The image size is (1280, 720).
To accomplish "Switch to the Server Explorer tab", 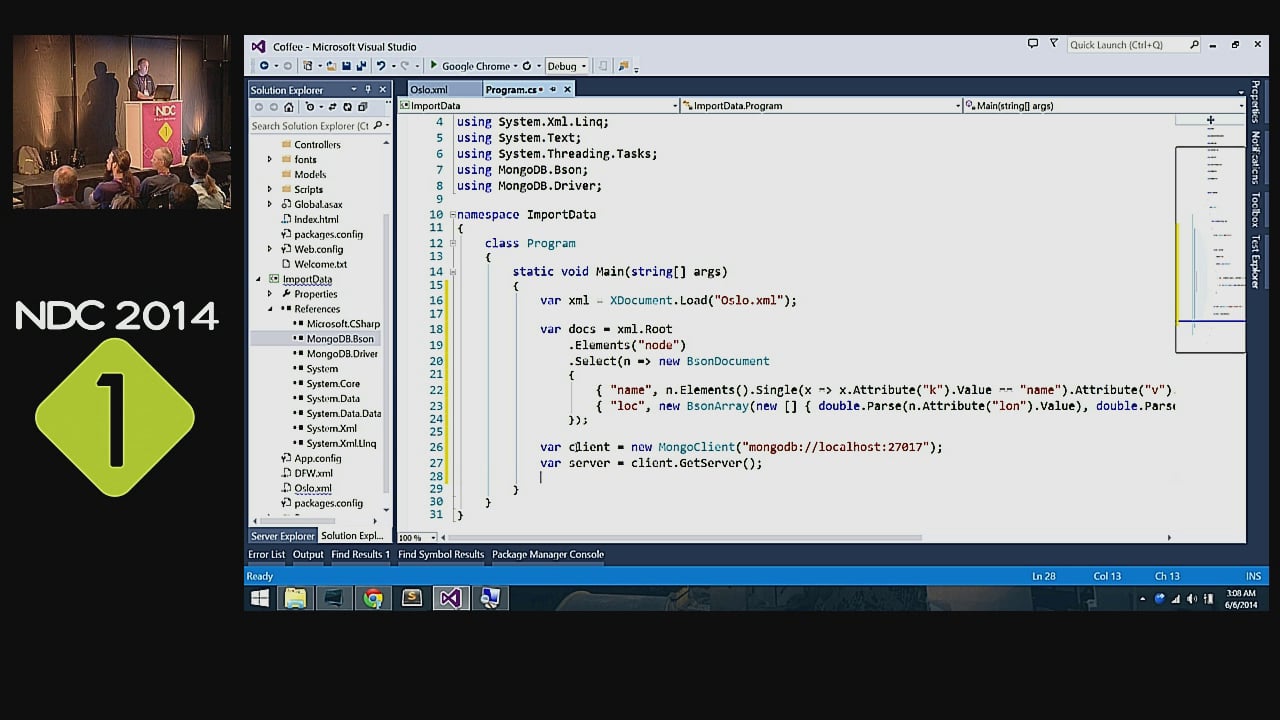I will [282, 536].
